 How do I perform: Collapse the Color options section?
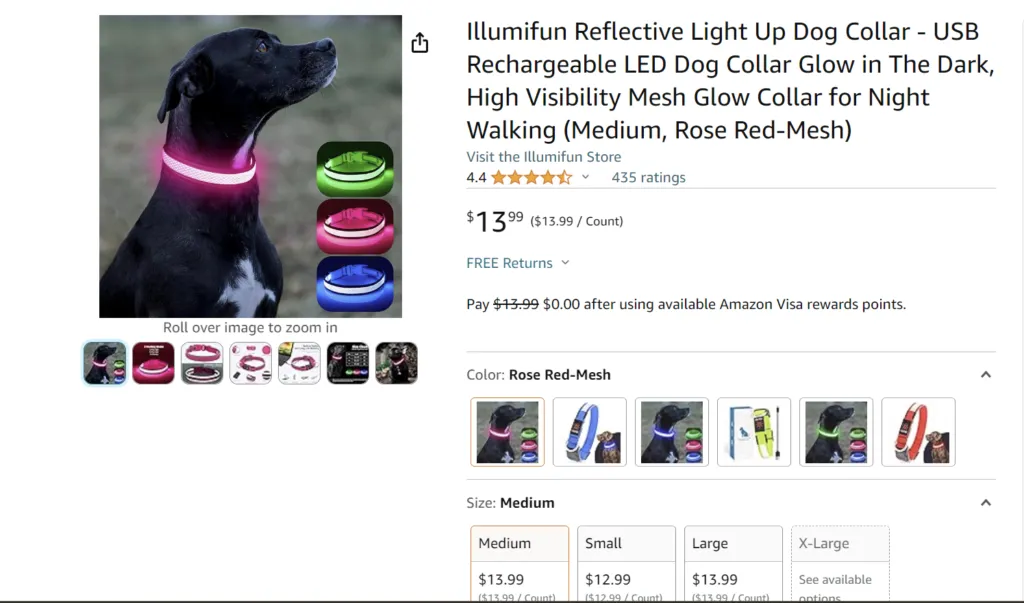985,375
